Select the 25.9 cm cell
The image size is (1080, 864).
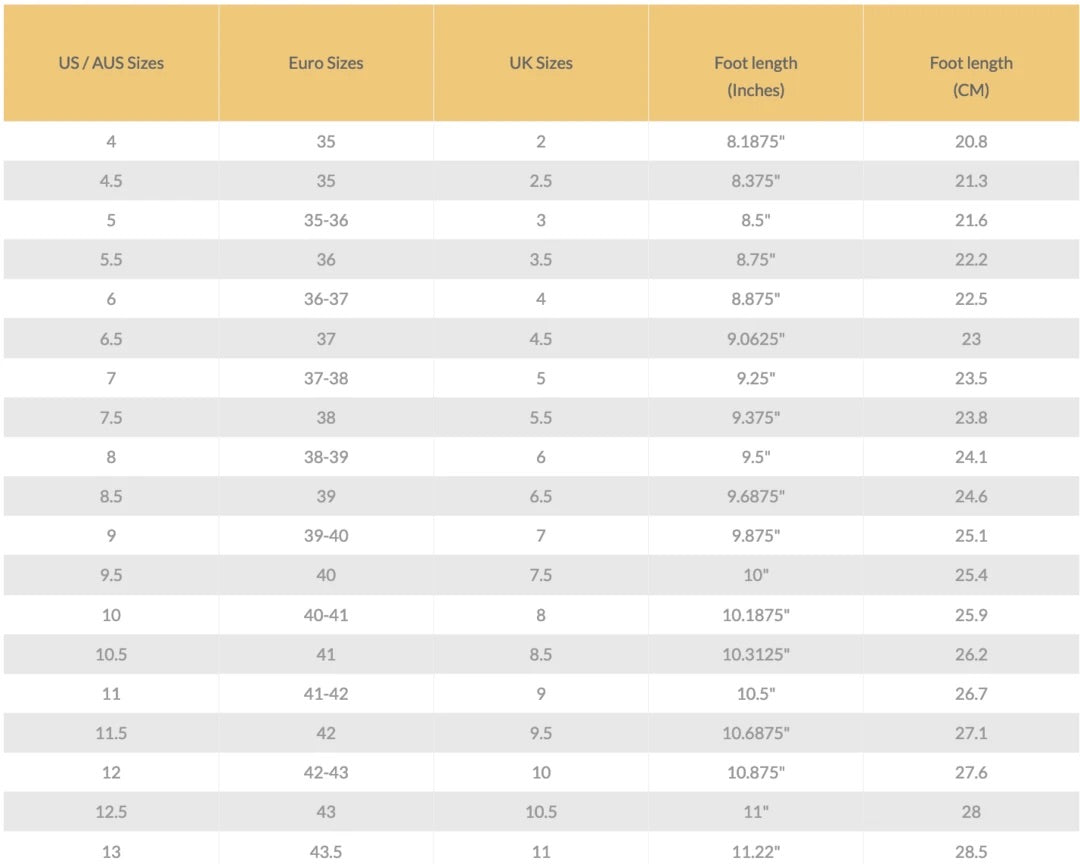971,615
